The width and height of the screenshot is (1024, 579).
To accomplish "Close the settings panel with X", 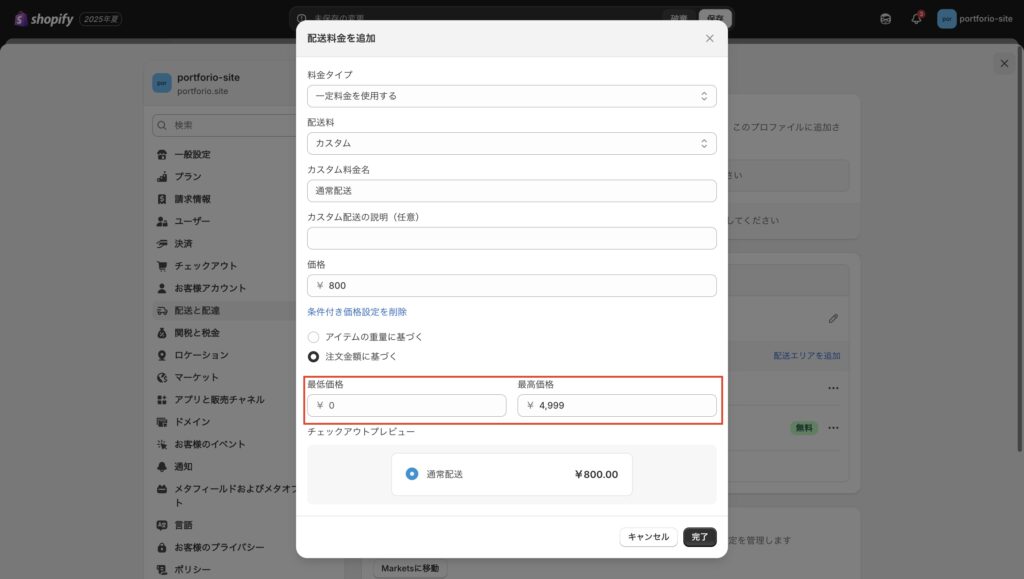I will tap(1004, 63).
